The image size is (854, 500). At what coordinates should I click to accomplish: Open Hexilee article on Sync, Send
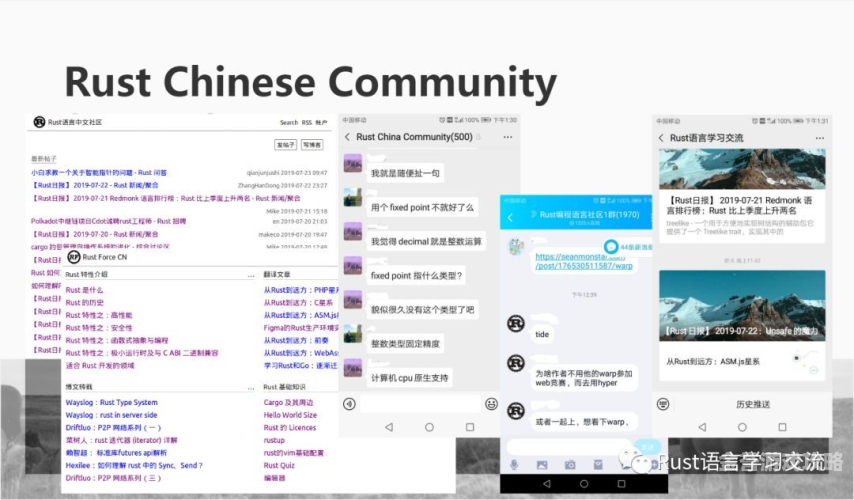134,465
